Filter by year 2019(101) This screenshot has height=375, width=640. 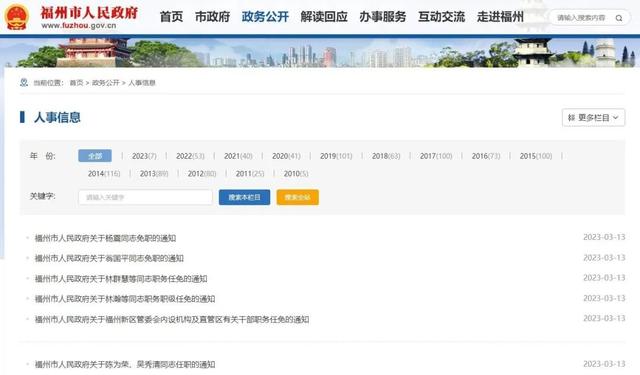coord(336,156)
